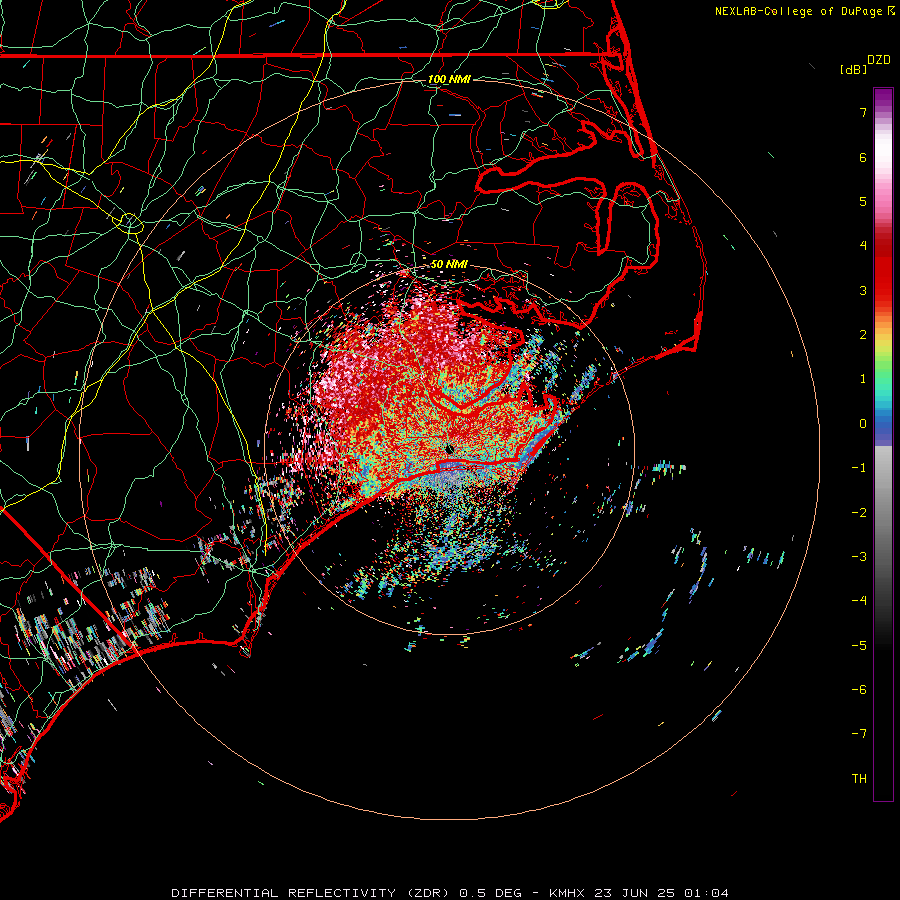Viewport: 900px width, 900px height.
Task: Select the 0 value on the scale
Action: (863, 424)
